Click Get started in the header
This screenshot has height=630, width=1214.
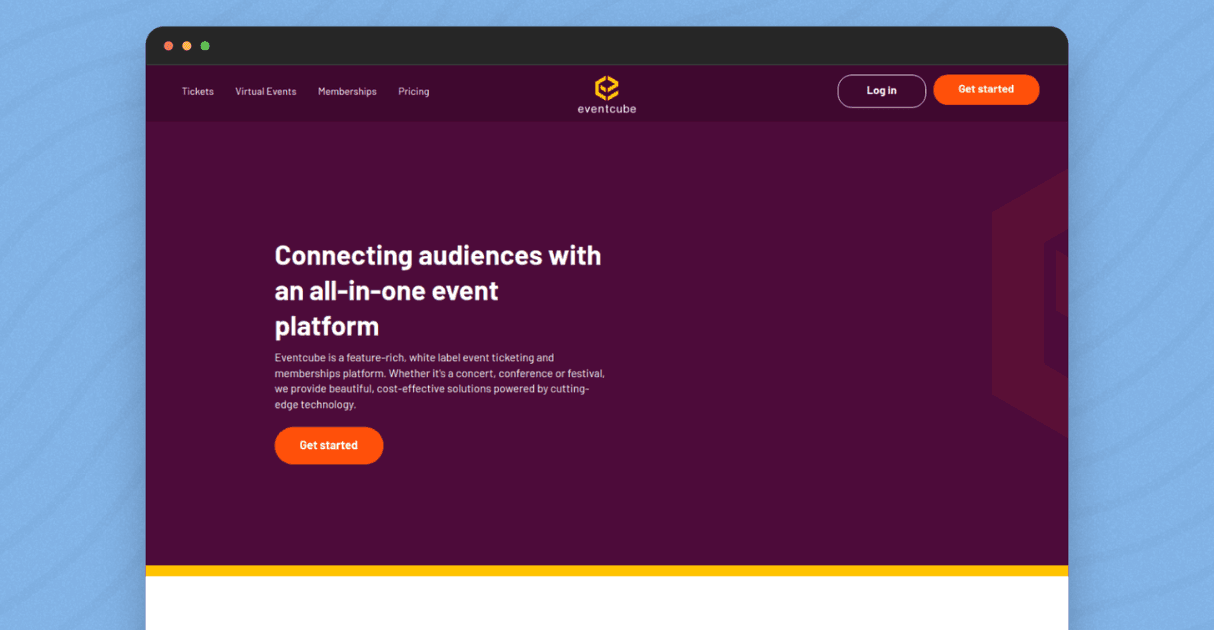pyautogui.click(x=986, y=89)
